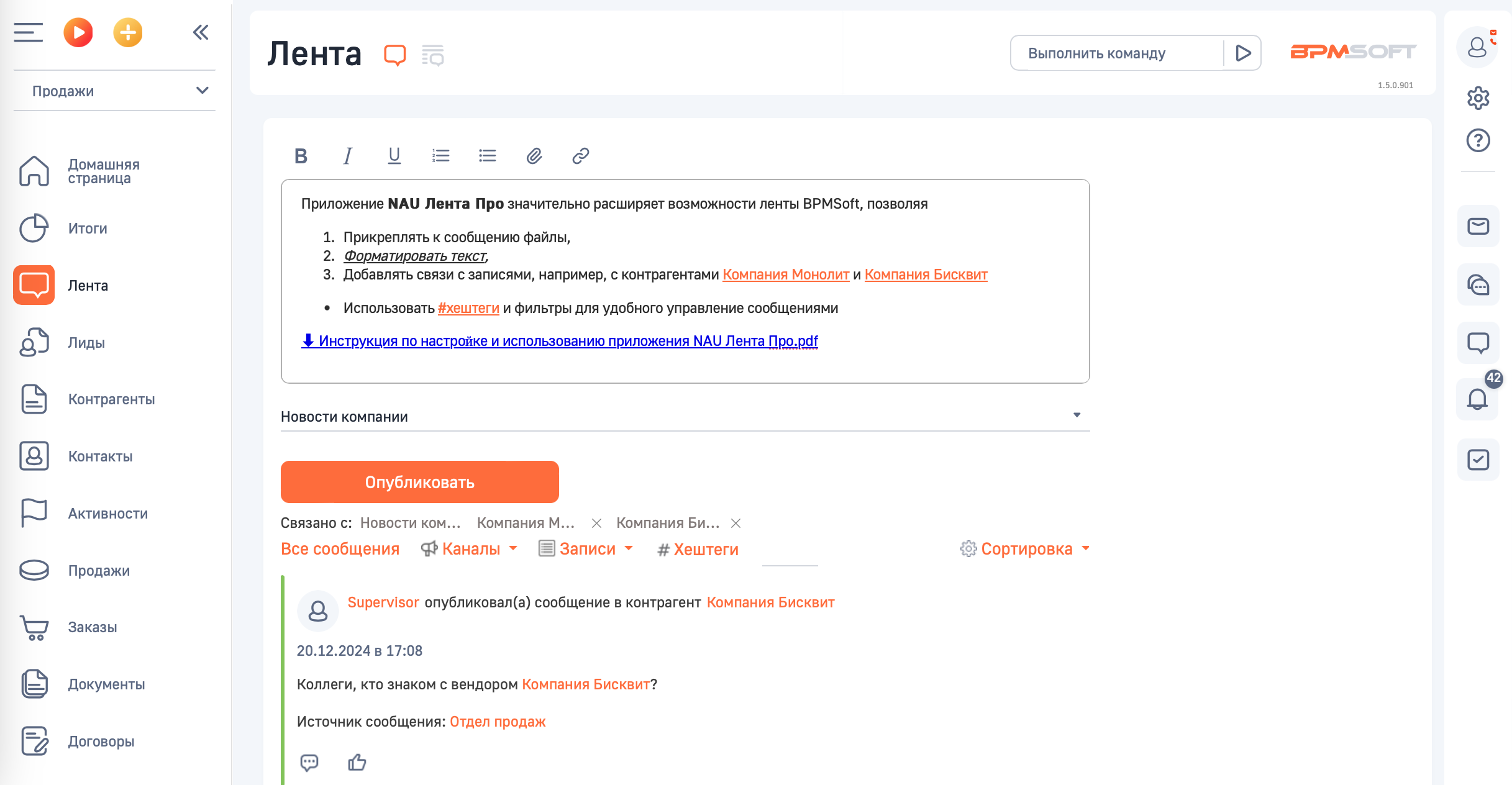
Task: Click the post timestamp 20.12.2024 в 17:08
Action: pos(360,651)
